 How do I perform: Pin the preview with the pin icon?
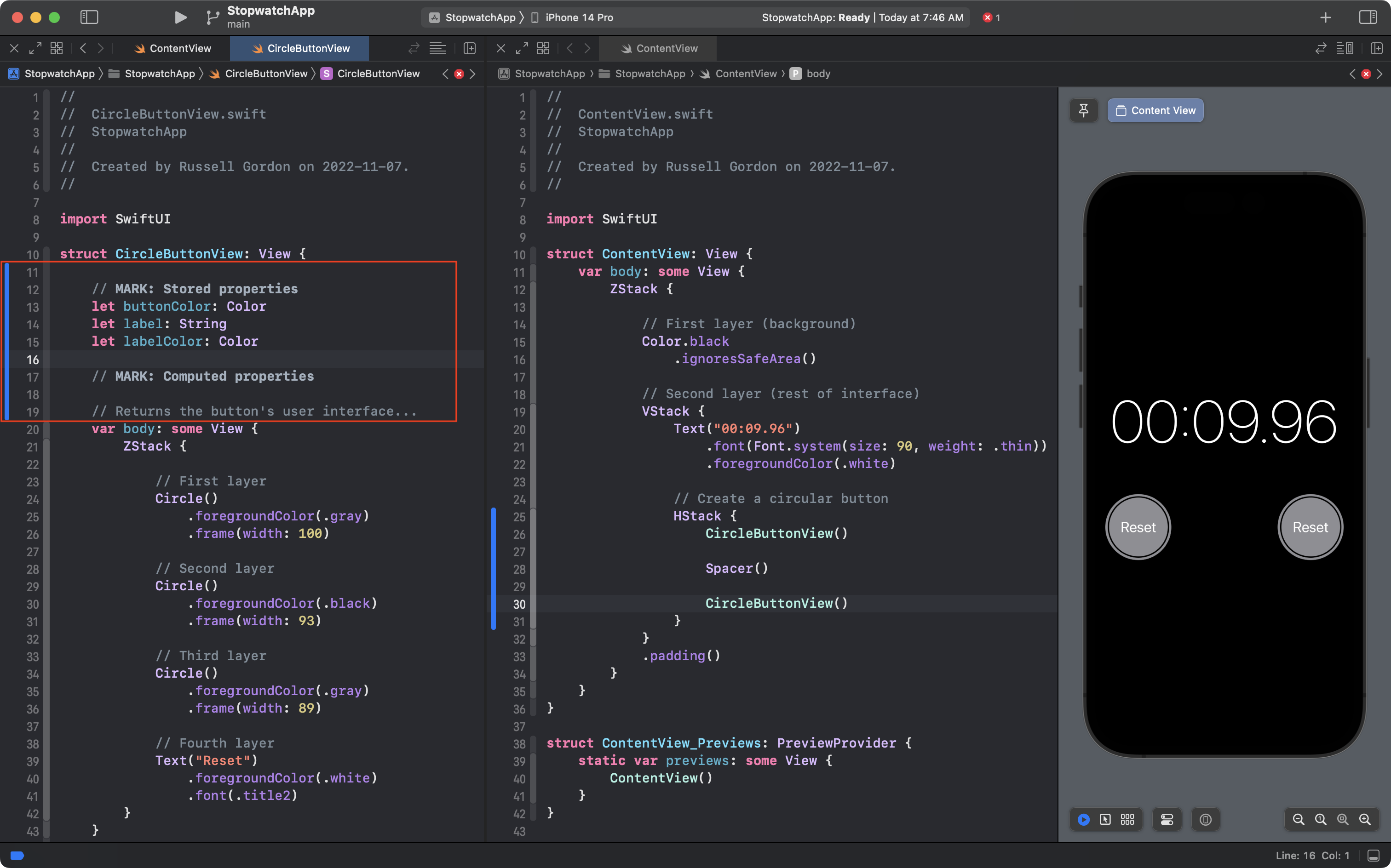click(x=1083, y=110)
